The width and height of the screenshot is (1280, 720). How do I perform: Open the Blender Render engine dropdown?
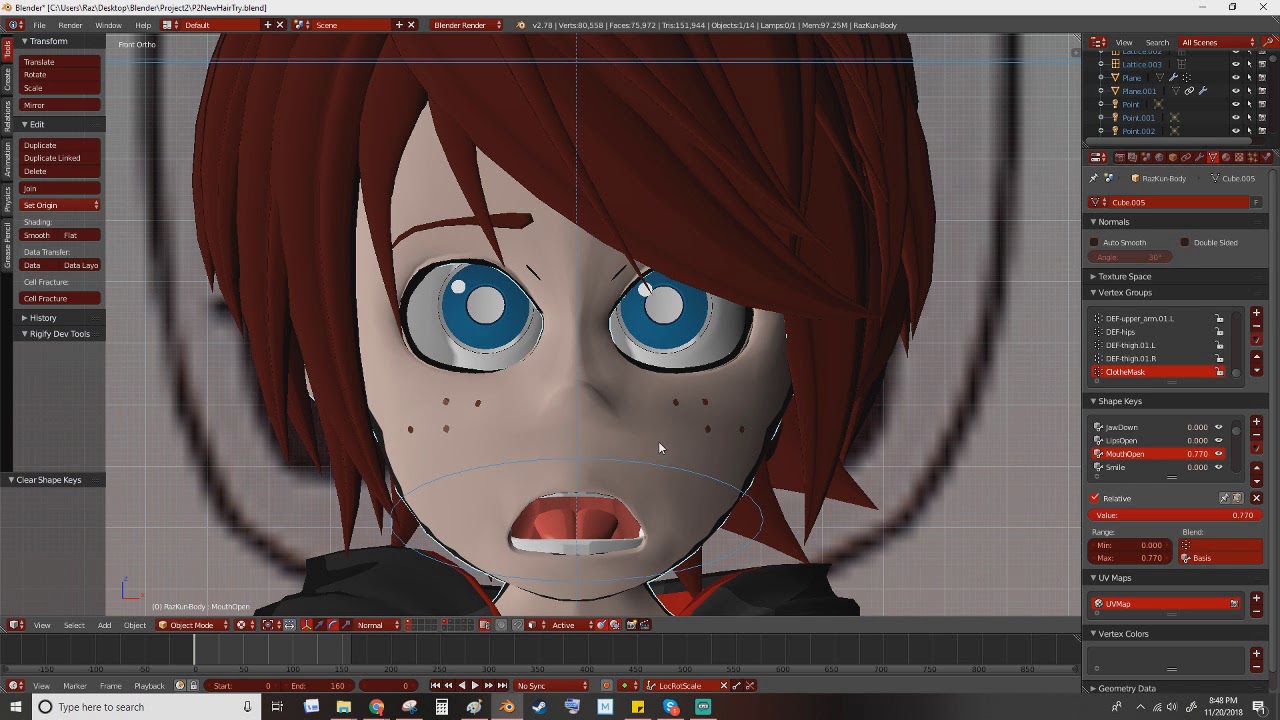pyautogui.click(x=466, y=24)
